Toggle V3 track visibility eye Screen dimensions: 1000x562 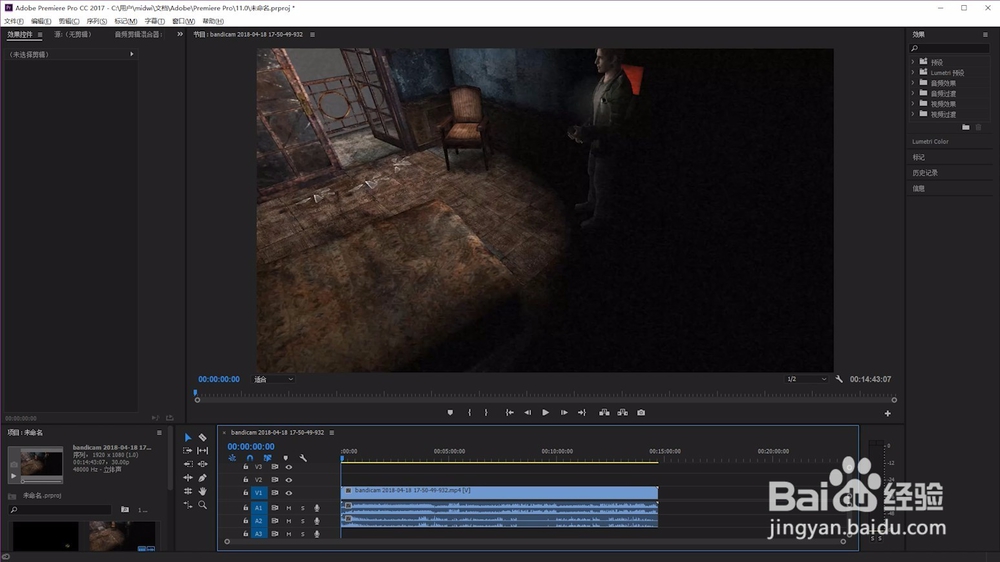pyautogui.click(x=289, y=467)
